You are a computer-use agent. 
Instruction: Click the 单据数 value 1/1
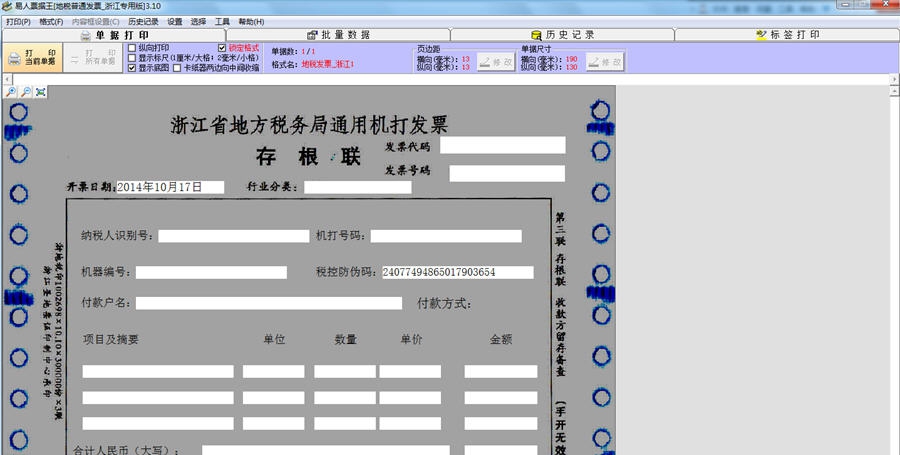[309, 52]
